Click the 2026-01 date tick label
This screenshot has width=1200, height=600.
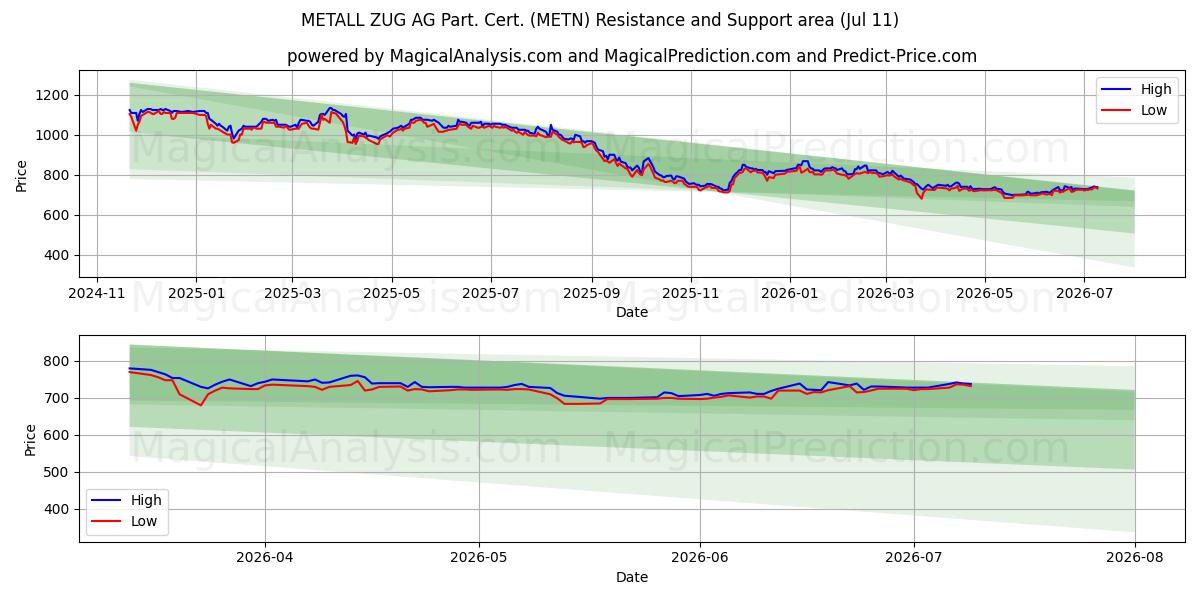coord(789,294)
